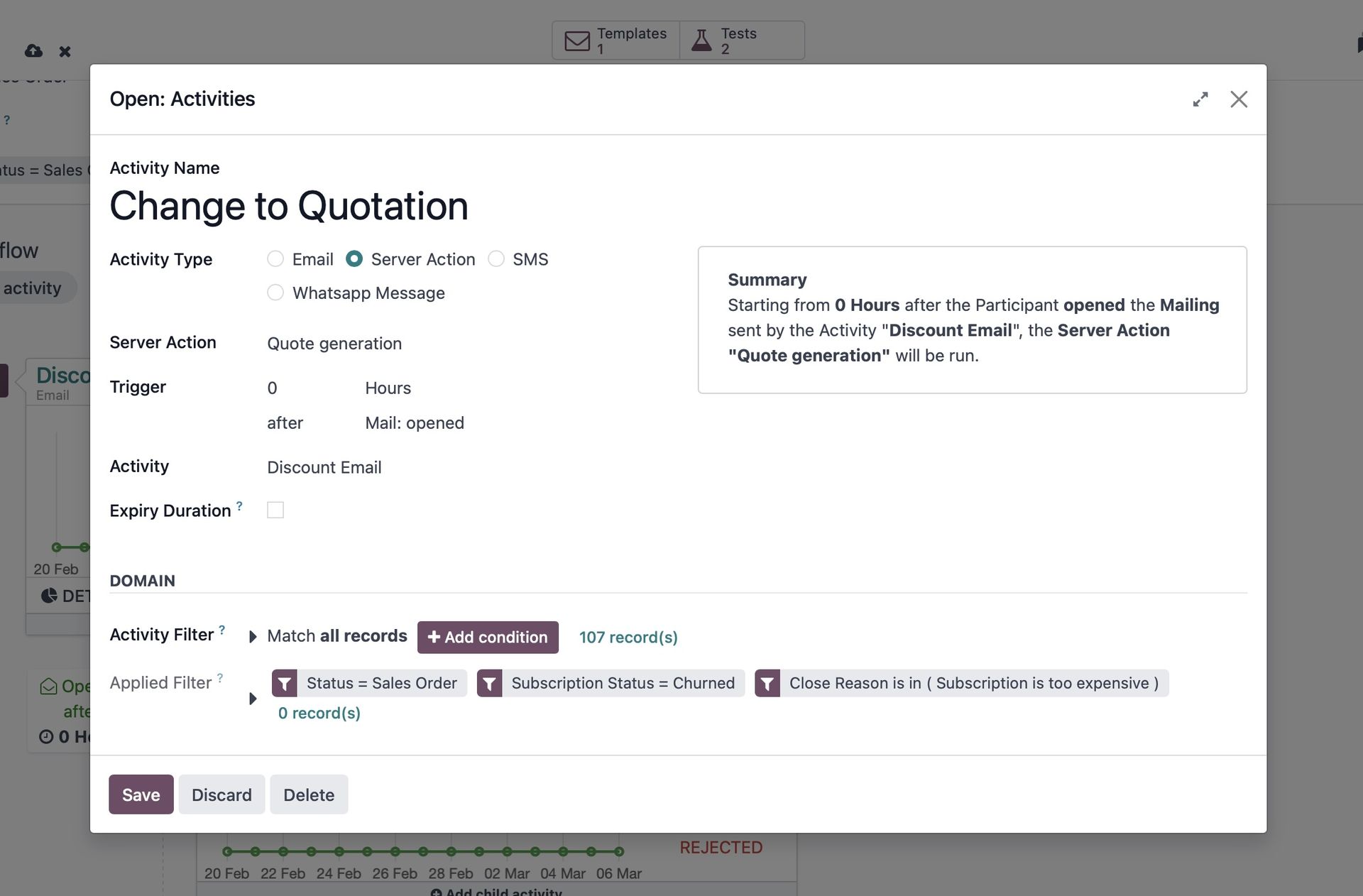Click the Status = Sales Order filter icon

coord(284,684)
